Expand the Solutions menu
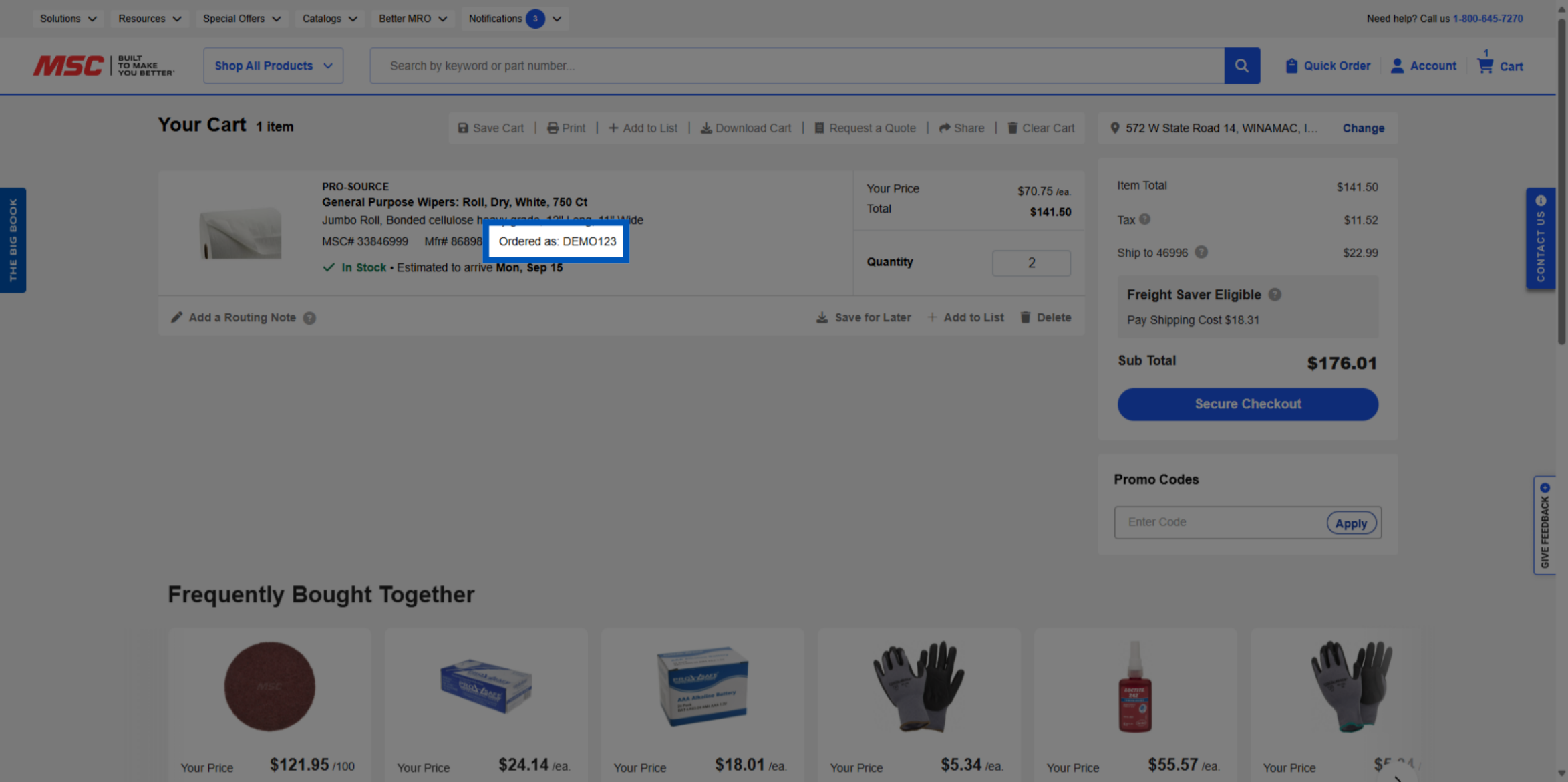 [67, 19]
